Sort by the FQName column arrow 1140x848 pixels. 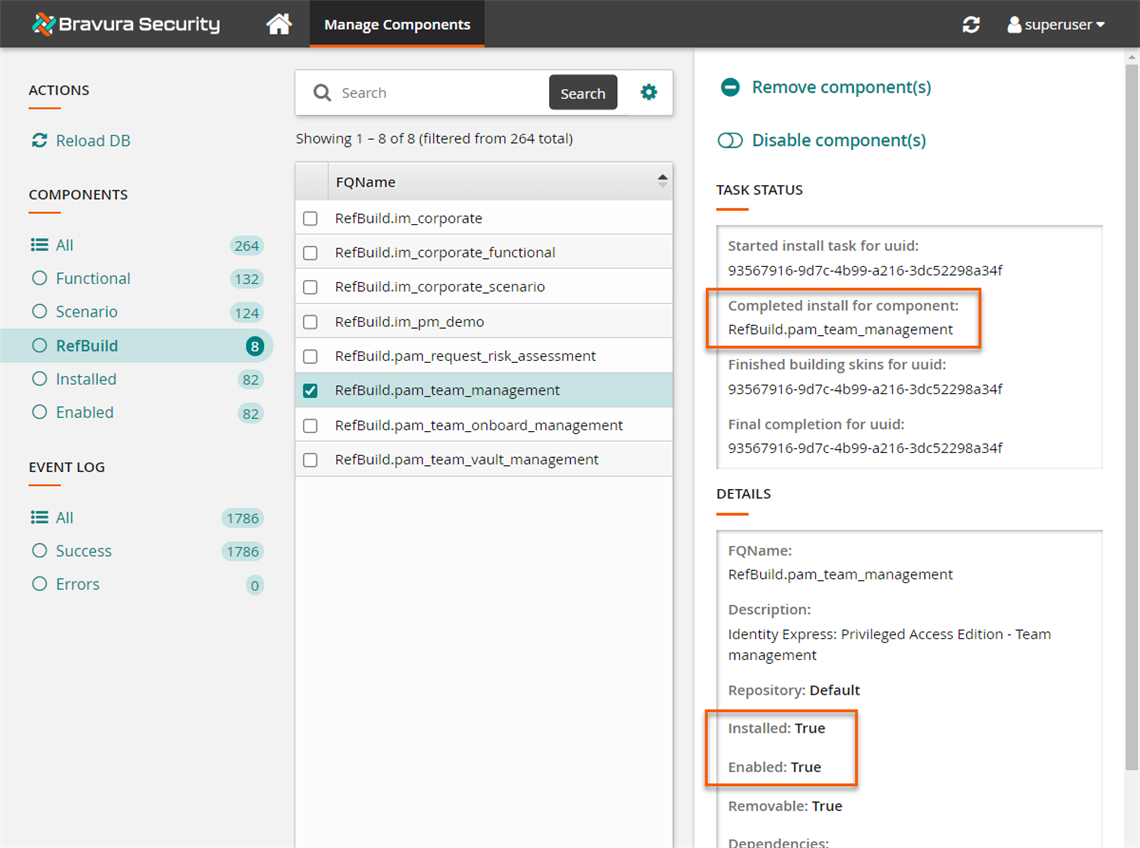tap(661, 181)
